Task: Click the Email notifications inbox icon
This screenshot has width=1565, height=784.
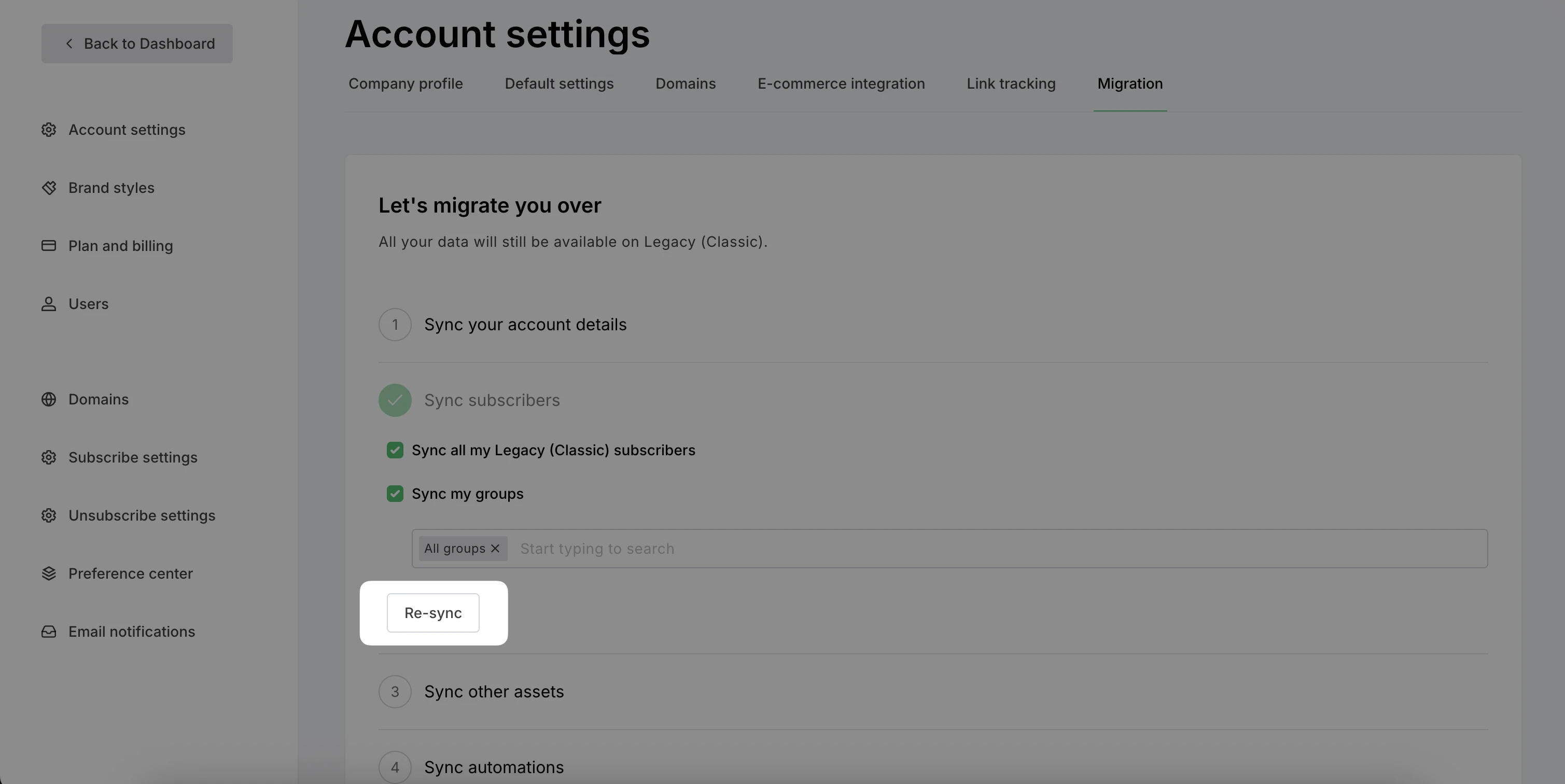Action: pos(49,632)
